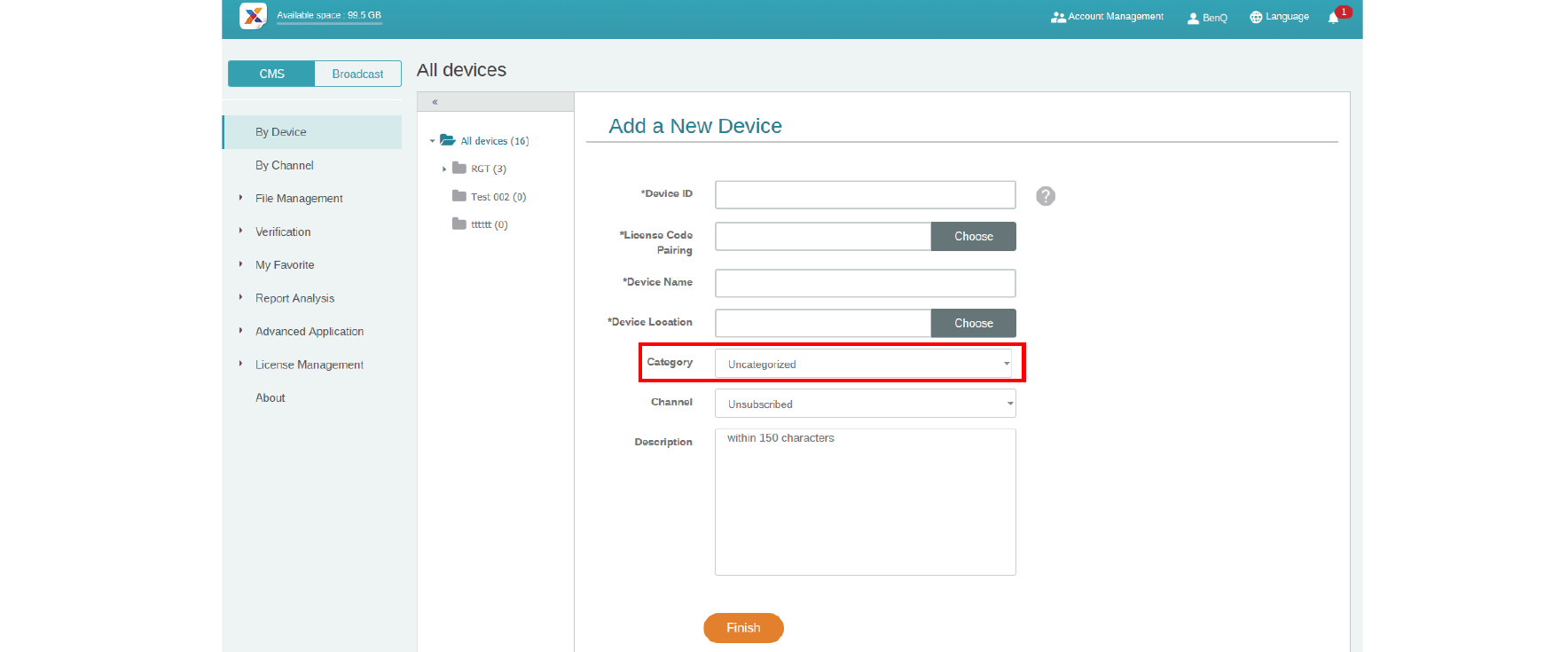Open the Category dropdown
Image resolution: width=1568 pixels, height=652 pixels.
[865, 364]
